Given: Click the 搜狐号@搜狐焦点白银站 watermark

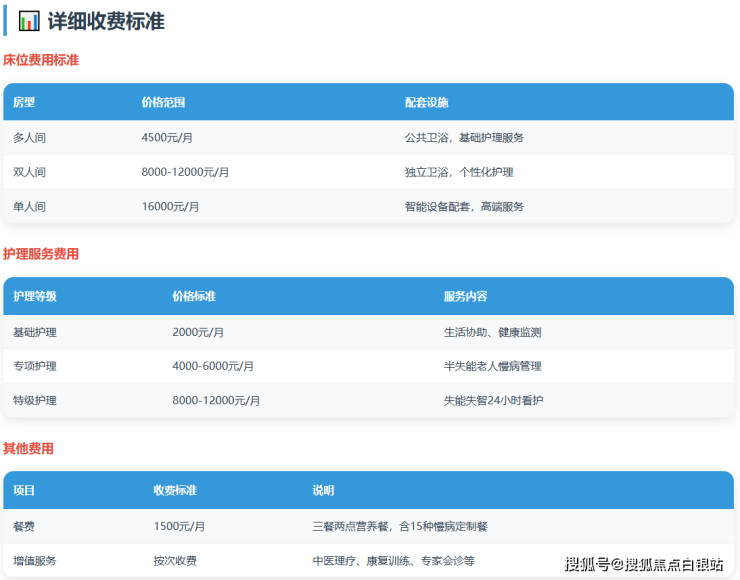Looking at the screenshot, I should 643,565.
